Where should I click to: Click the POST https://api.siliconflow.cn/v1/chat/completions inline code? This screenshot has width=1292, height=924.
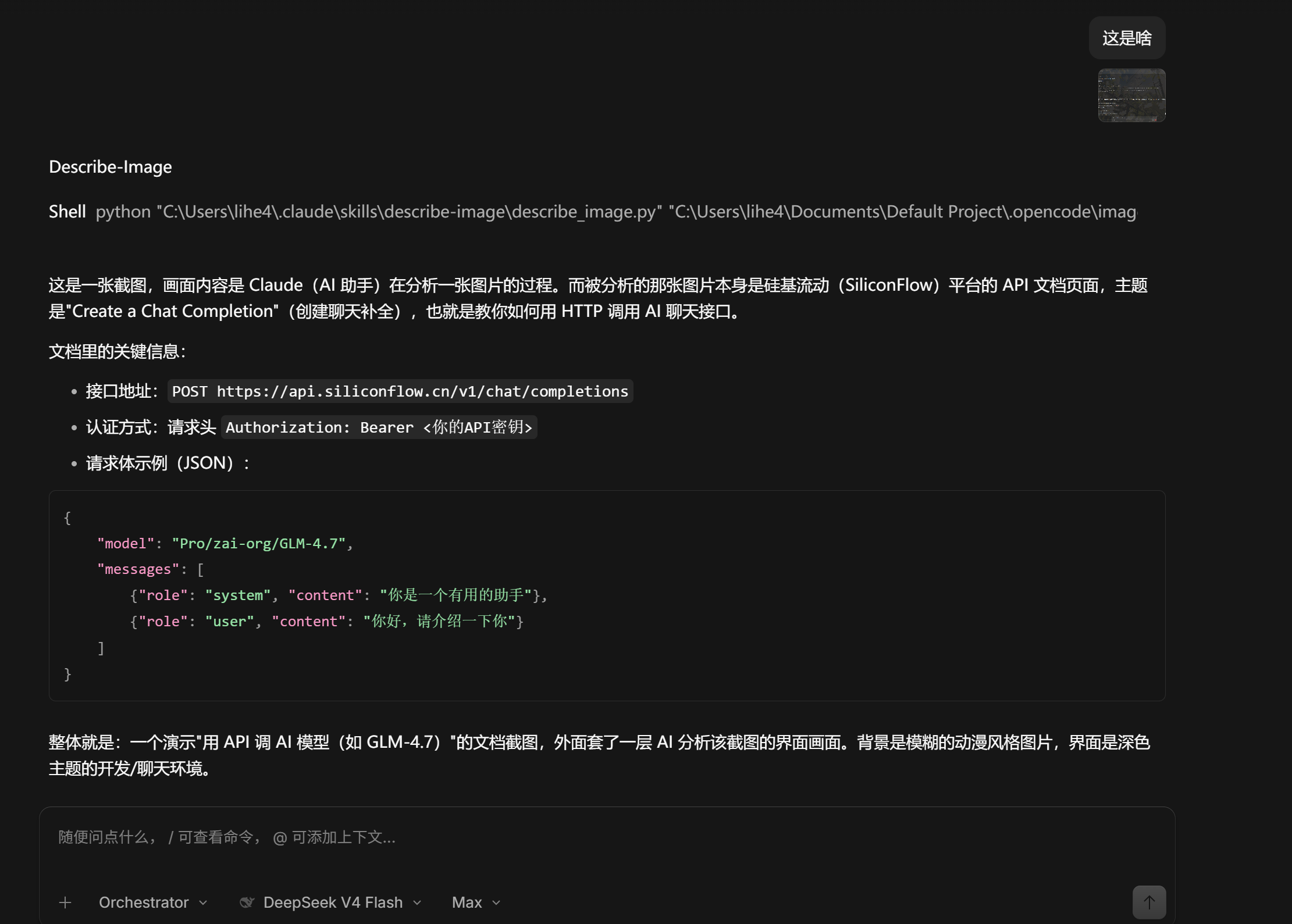pyautogui.click(x=400, y=391)
